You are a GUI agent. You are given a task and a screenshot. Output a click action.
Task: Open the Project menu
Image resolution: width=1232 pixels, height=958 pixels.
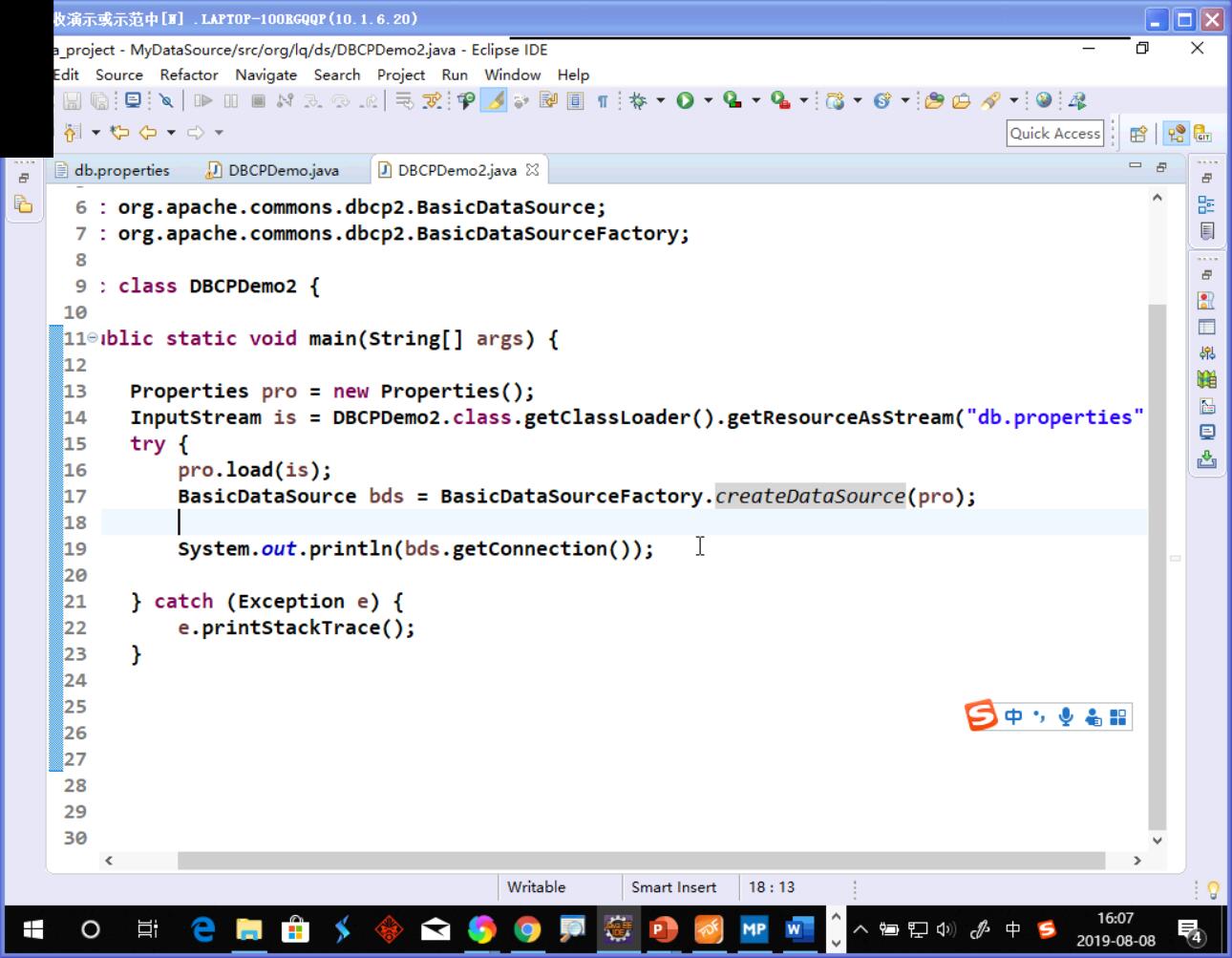[401, 75]
